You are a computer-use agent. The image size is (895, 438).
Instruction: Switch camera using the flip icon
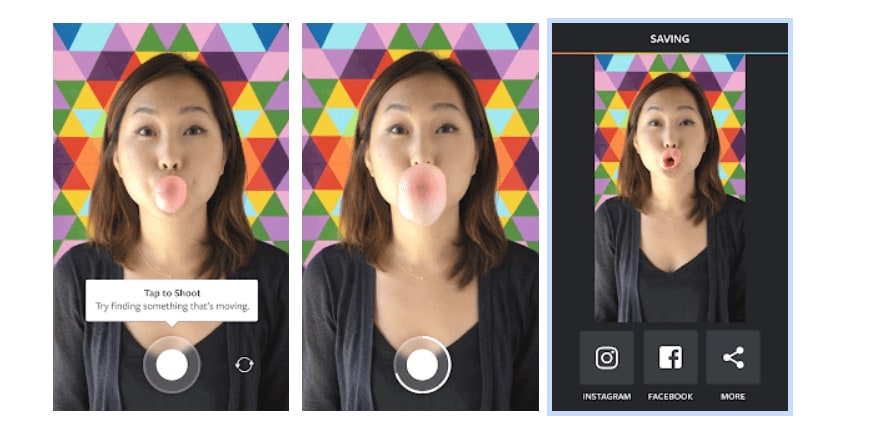[x=244, y=365]
